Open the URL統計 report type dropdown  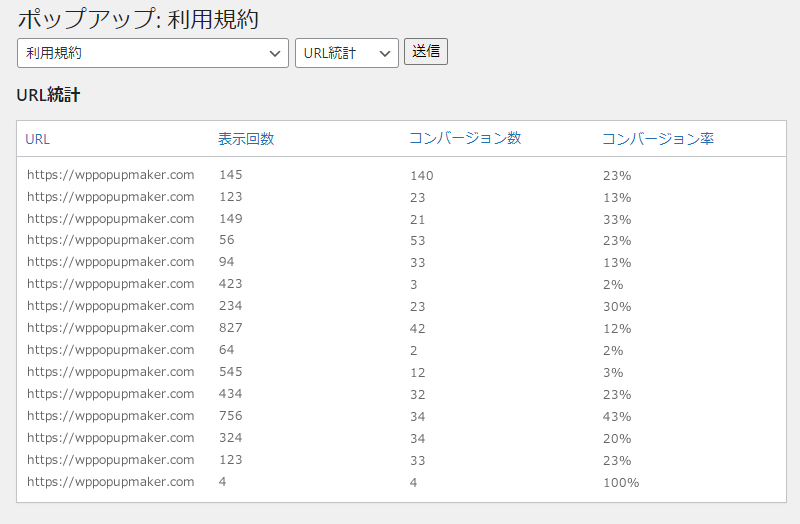tap(346, 53)
